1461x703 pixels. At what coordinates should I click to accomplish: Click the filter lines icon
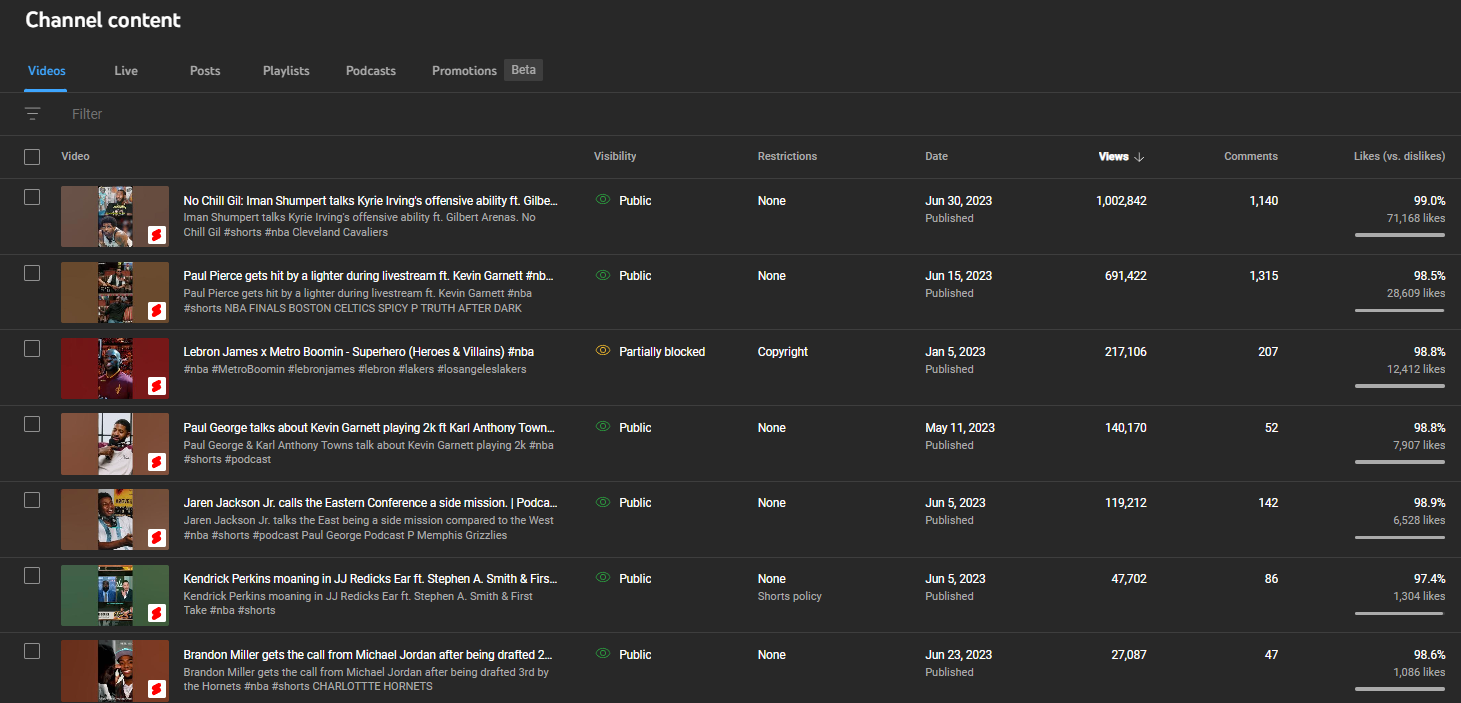[33, 114]
